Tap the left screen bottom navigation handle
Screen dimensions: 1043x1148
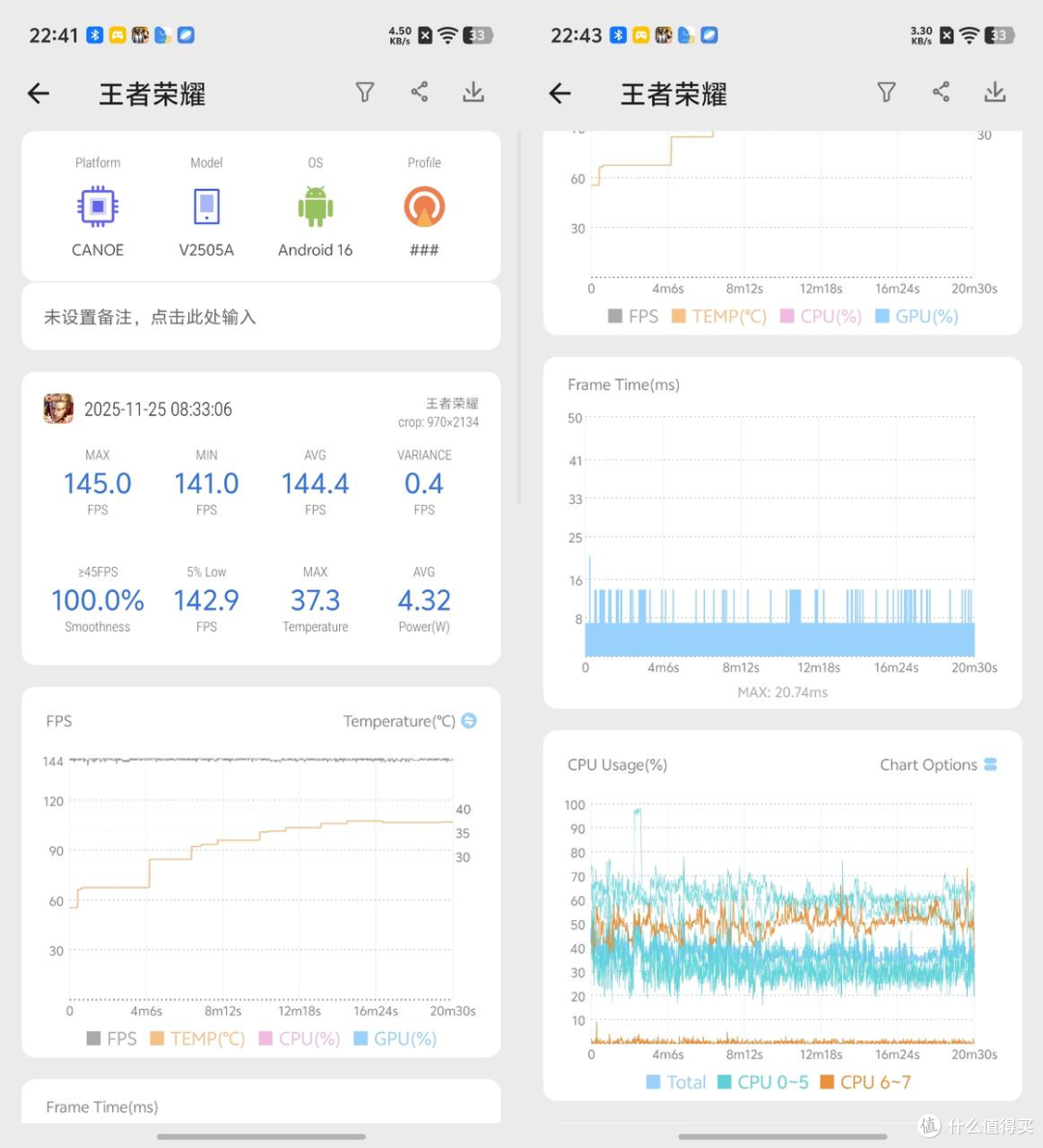(x=262, y=1136)
